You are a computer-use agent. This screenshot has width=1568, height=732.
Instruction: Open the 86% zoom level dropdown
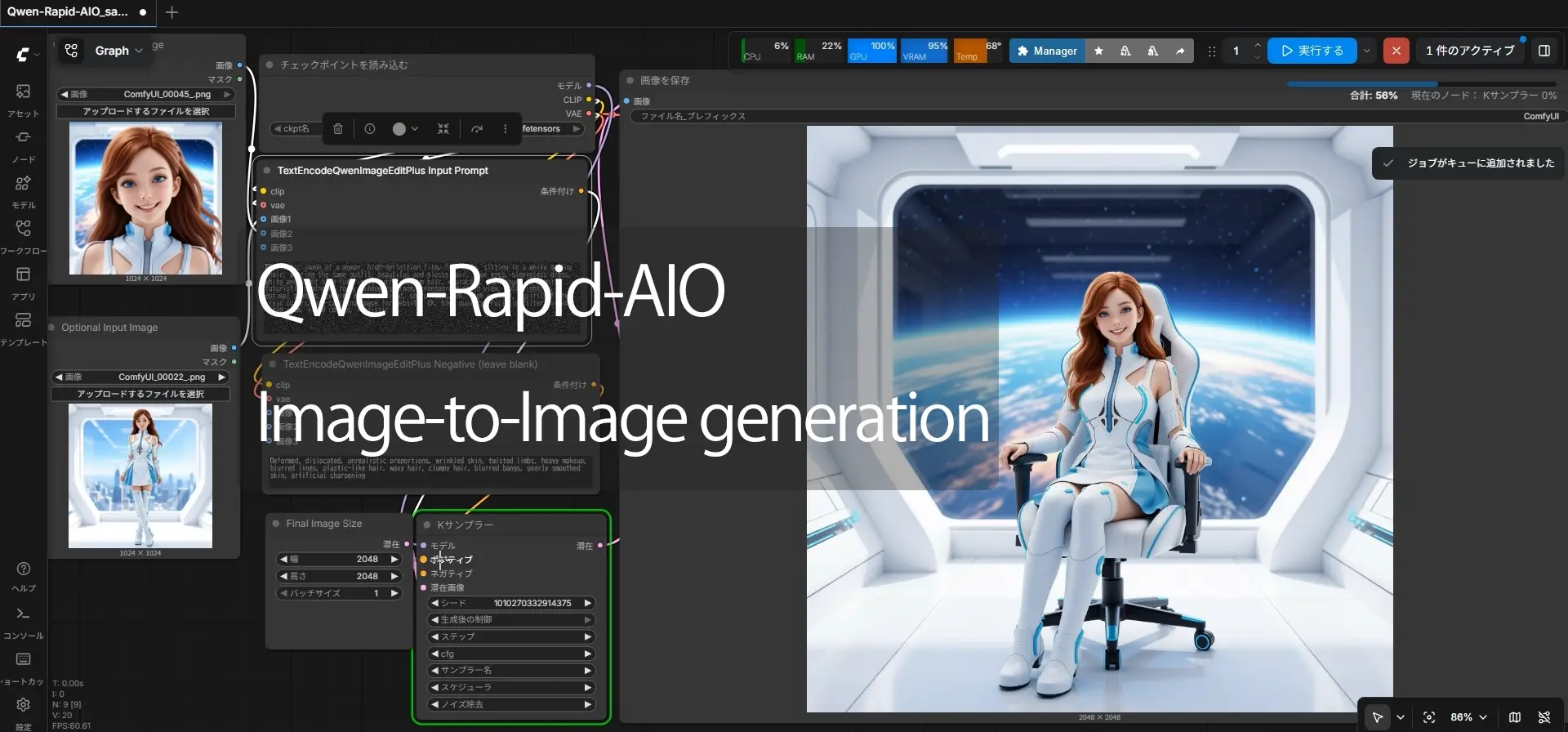point(1468,717)
